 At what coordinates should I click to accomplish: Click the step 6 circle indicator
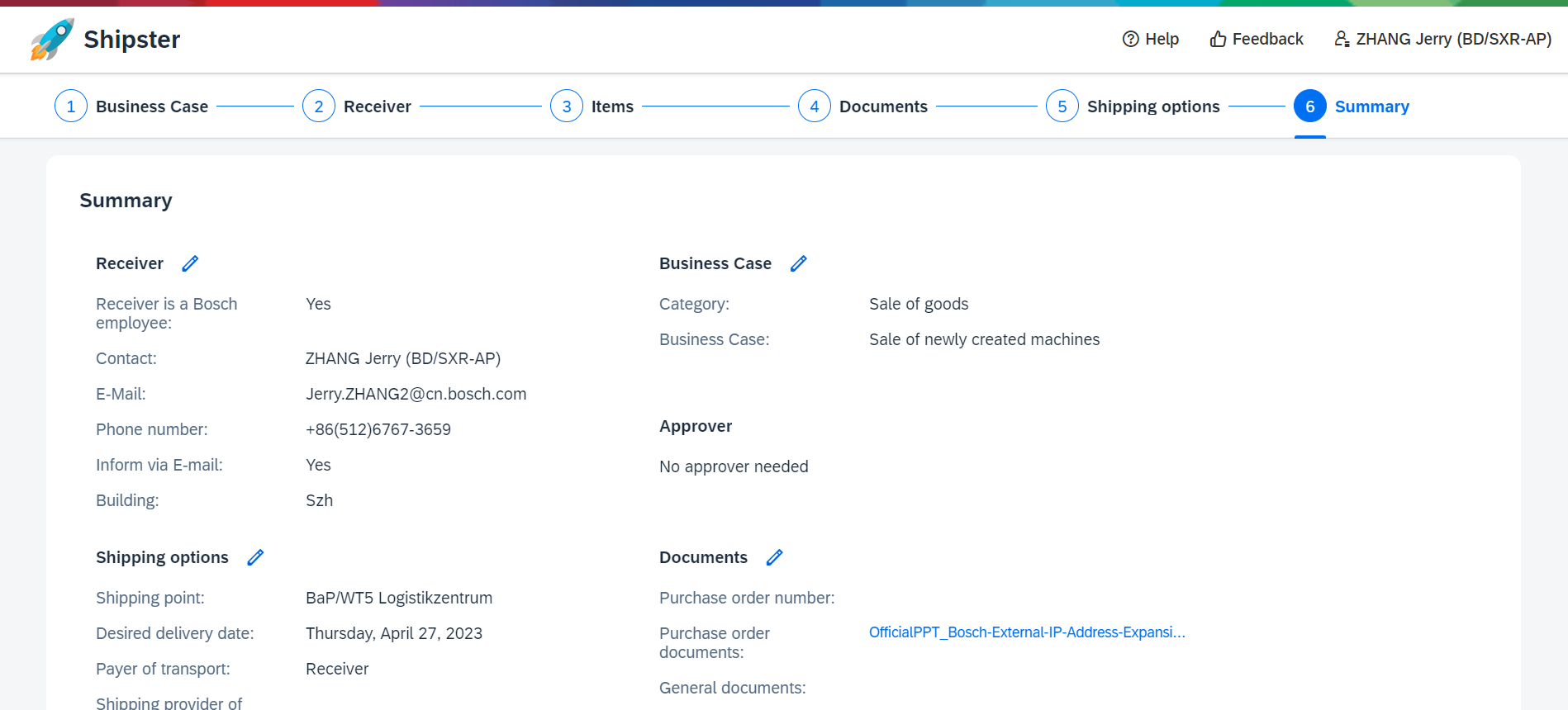pos(1309,106)
